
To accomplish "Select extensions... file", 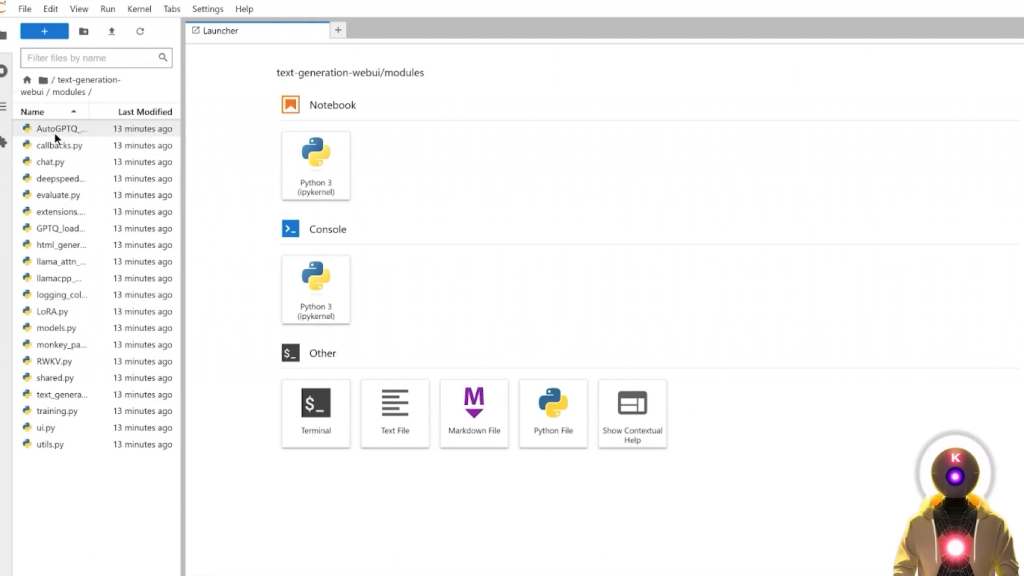I will coord(97,212).
